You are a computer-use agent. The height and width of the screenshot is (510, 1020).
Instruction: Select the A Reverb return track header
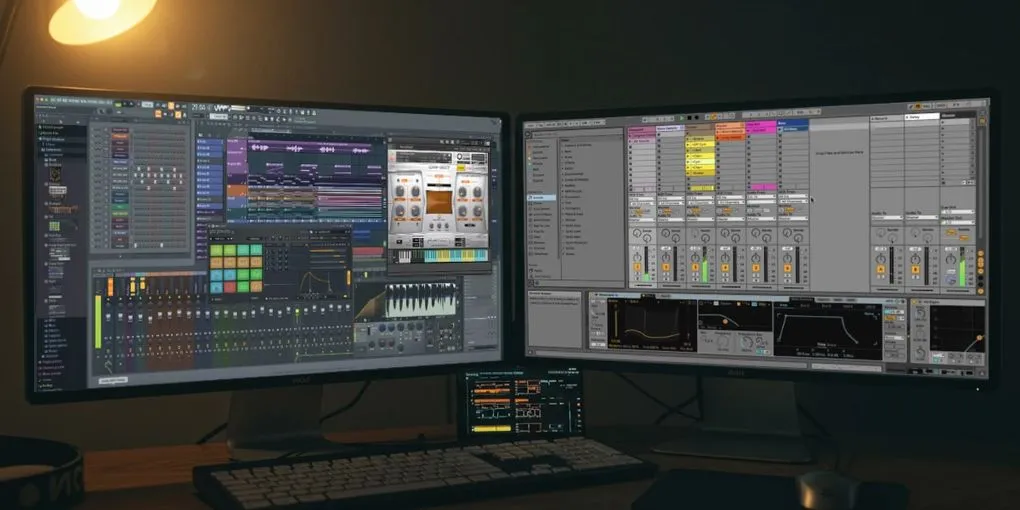click(887, 119)
